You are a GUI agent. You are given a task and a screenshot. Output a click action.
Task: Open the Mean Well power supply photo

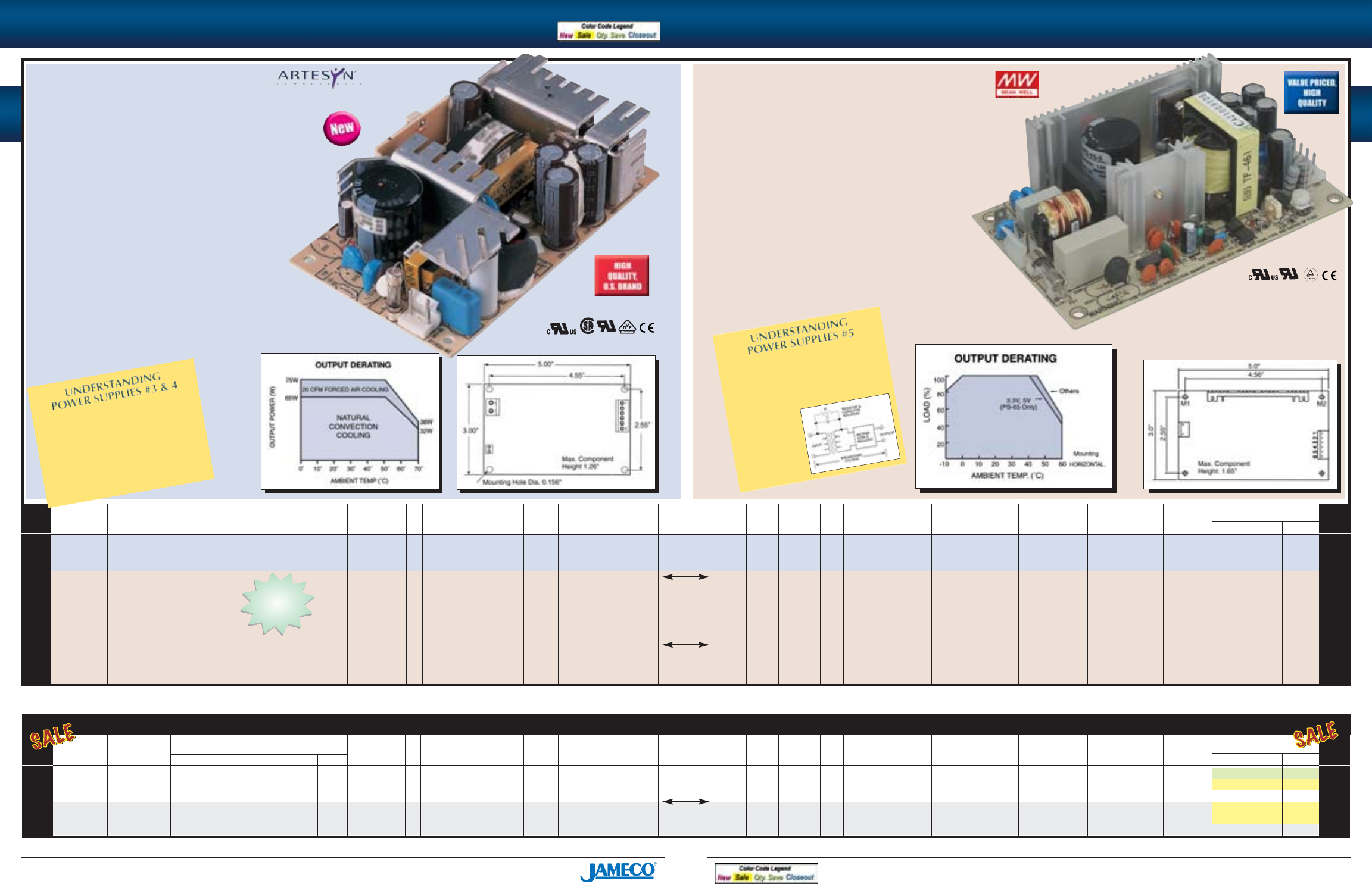click(x=1161, y=190)
